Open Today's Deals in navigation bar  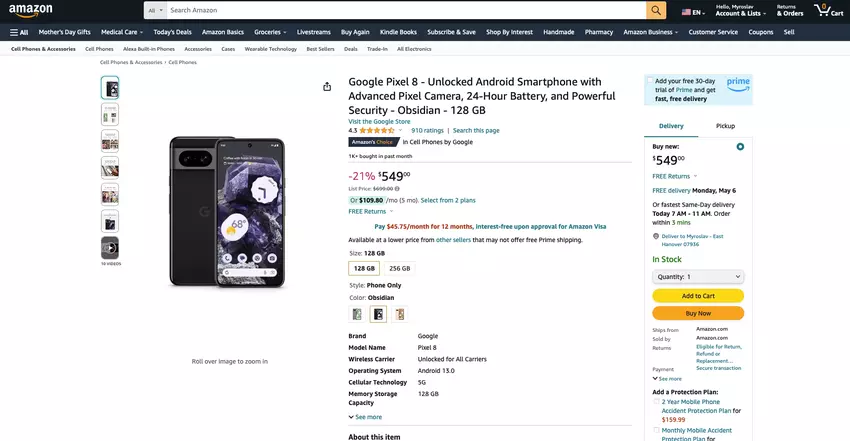coord(172,32)
